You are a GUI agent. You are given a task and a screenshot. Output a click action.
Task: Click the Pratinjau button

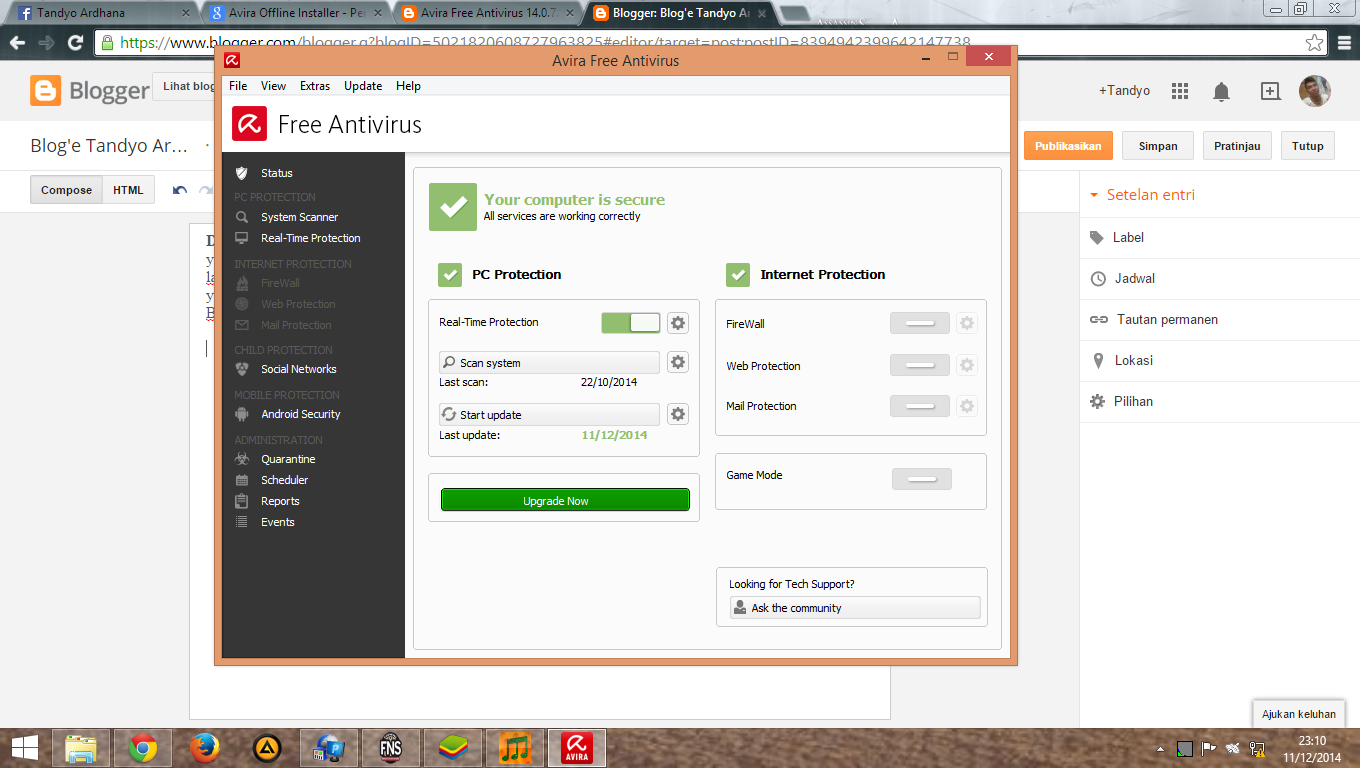(x=1237, y=146)
